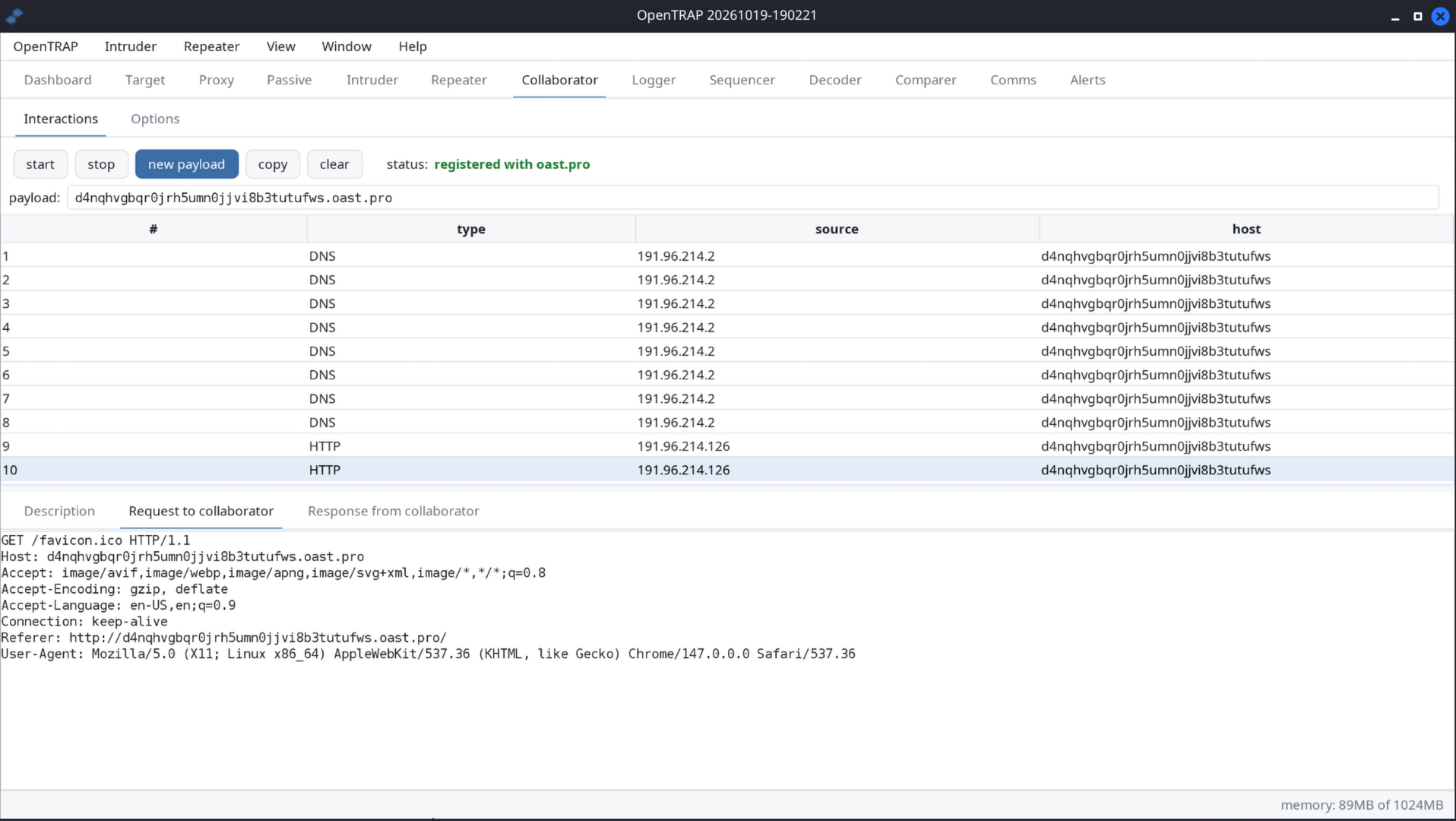Copy the payload with copy button

pos(273,164)
